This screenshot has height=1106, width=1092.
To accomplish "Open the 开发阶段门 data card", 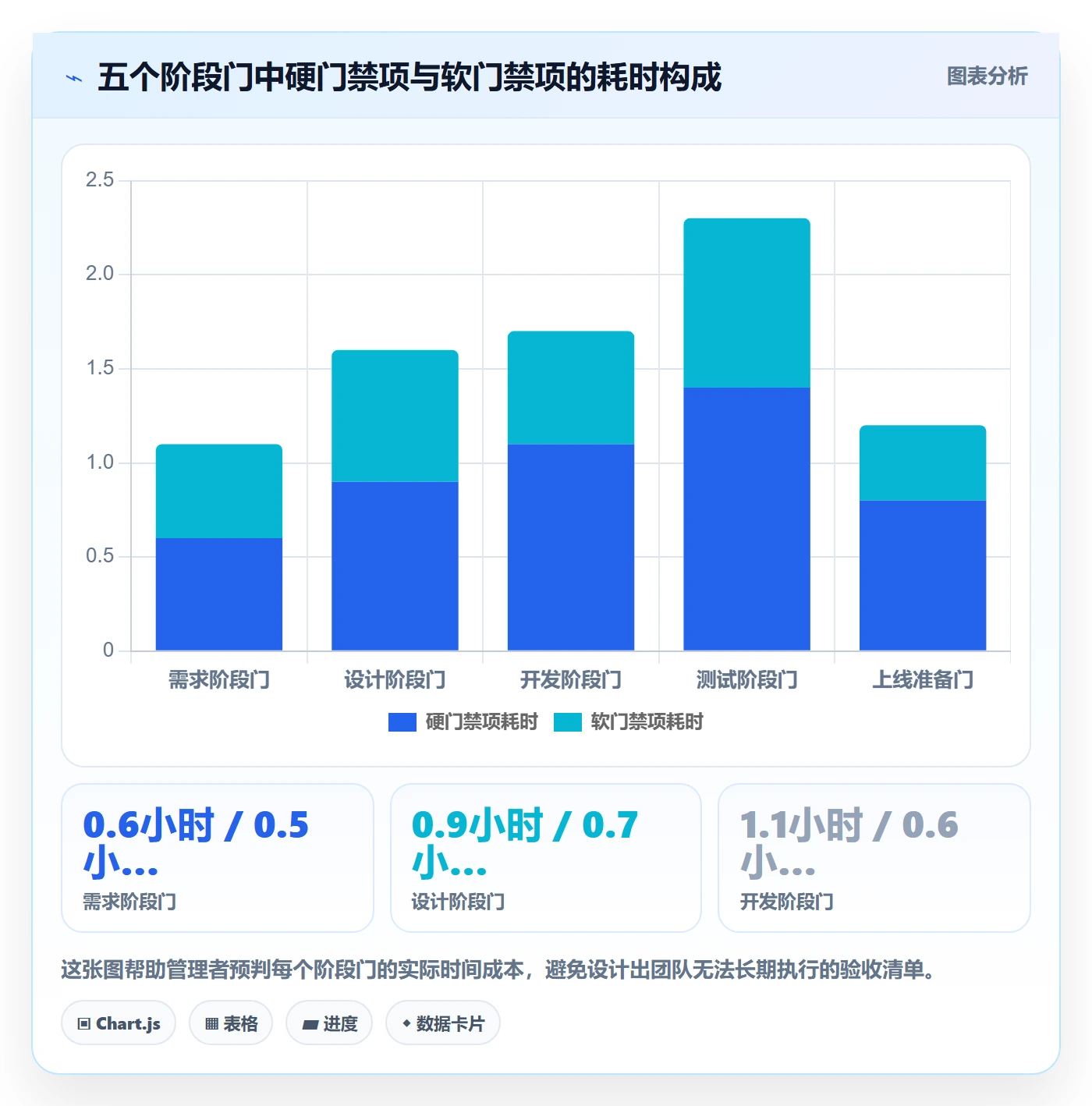I will point(874,858).
